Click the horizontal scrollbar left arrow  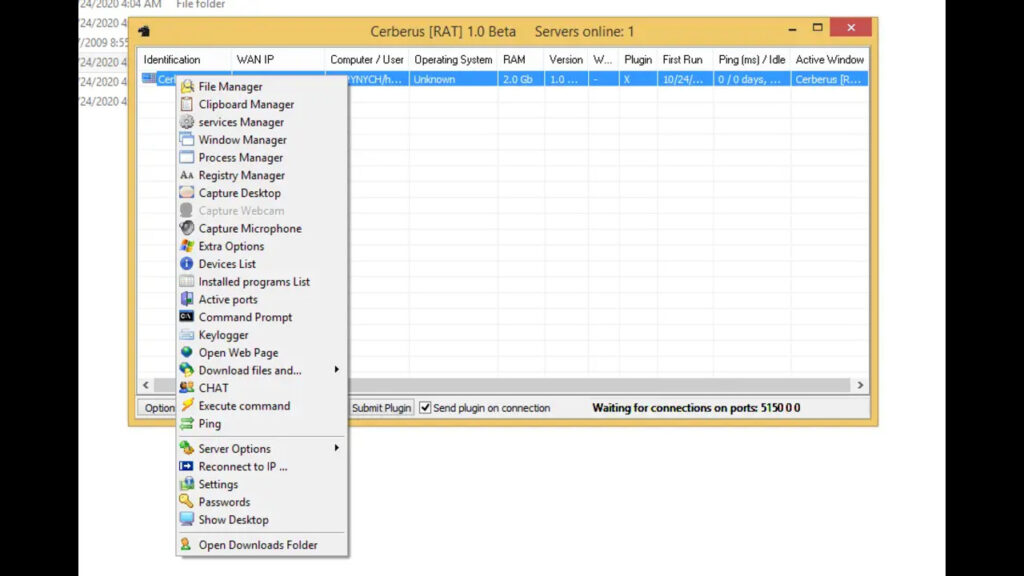(x=146, y=385)
